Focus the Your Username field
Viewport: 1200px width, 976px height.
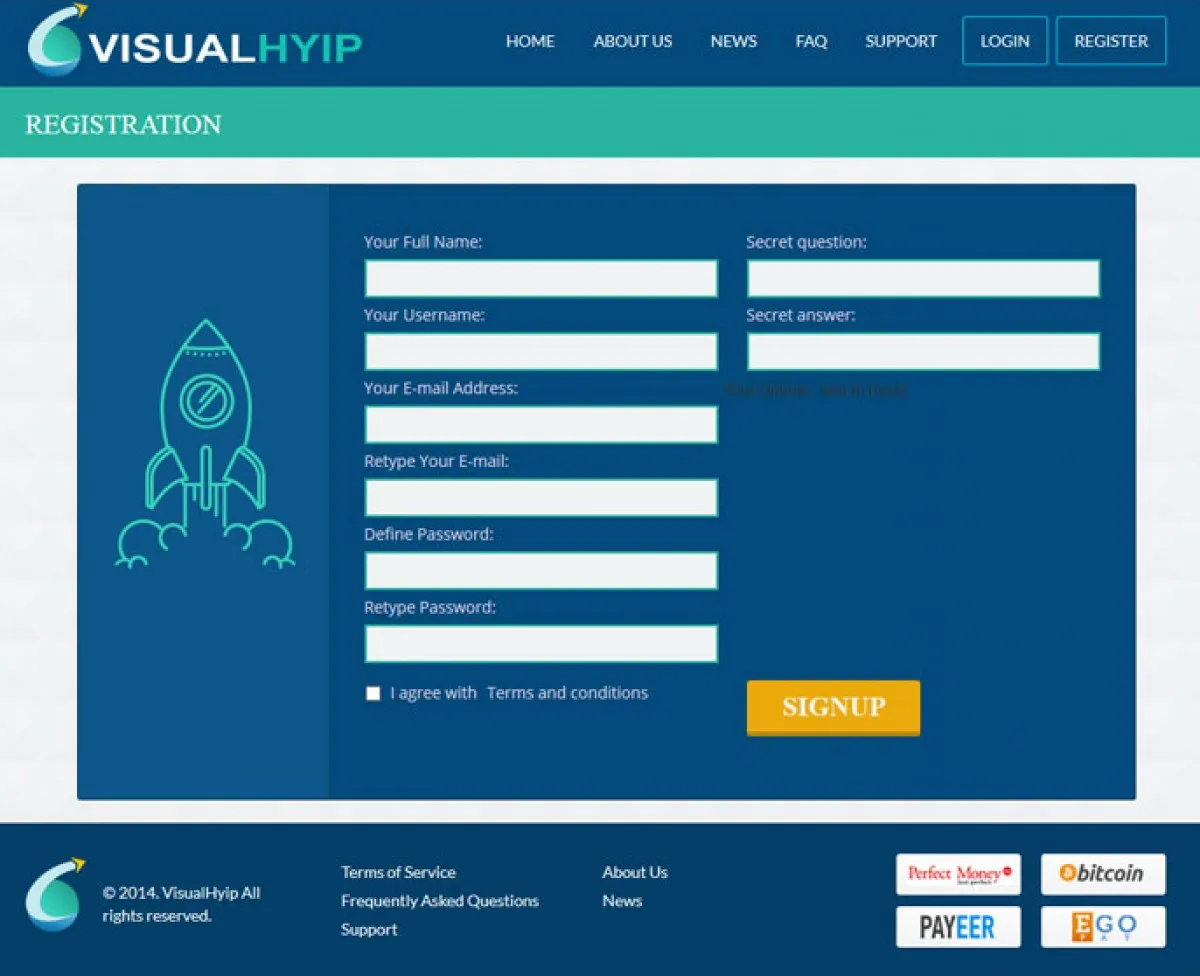pos(541,351)
